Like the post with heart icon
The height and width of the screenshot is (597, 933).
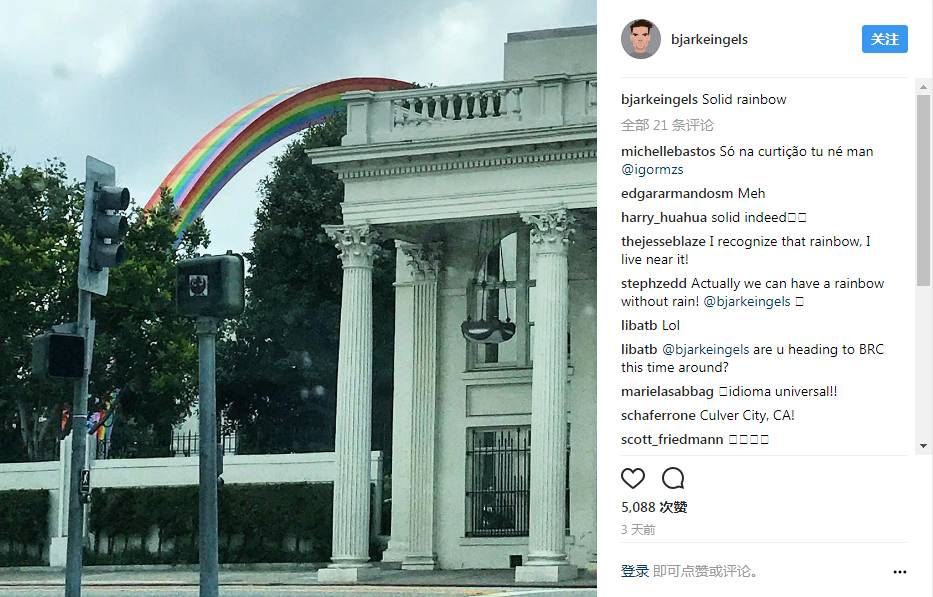pyautogui.click(x=633, y=478)
